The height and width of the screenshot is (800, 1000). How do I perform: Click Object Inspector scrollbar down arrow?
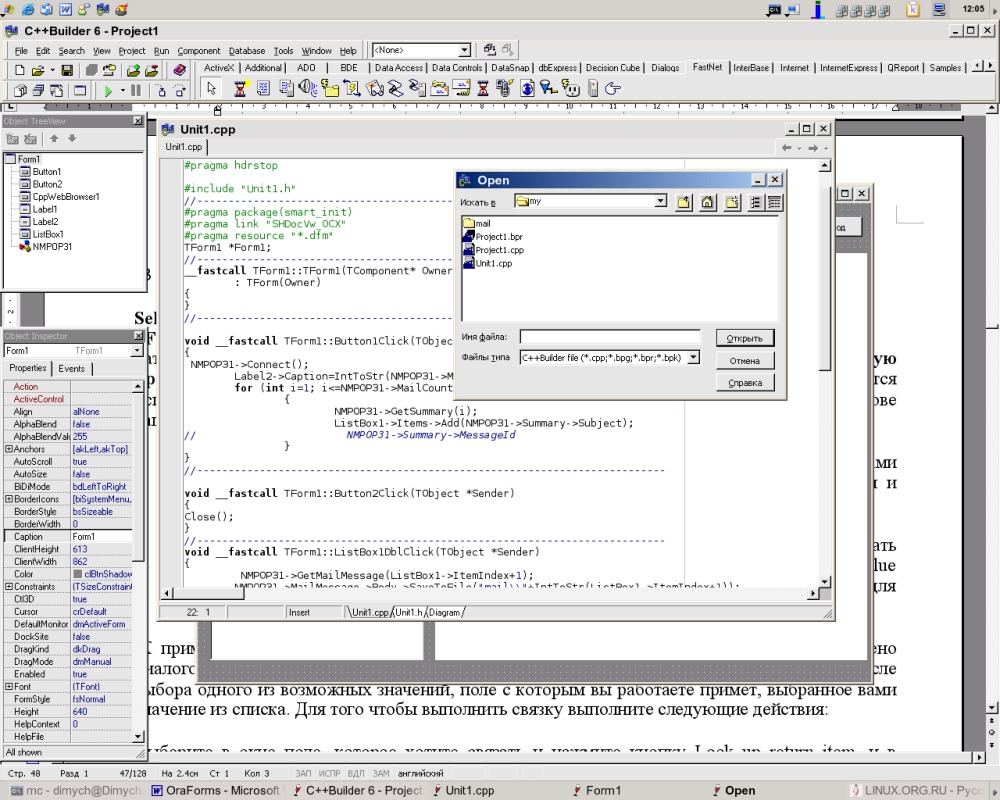(x=138, y=736)
